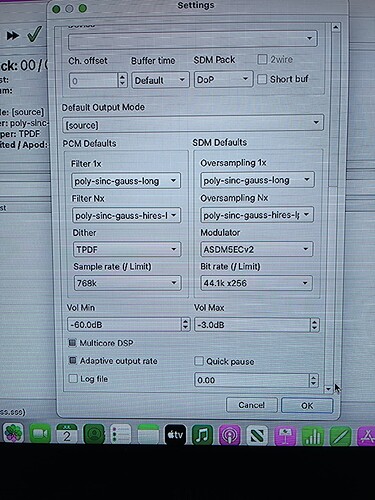Expand the Default Output Mode dropdown
Image resolution: width=375 pixels, height=500 pixels.
point(193,124)
